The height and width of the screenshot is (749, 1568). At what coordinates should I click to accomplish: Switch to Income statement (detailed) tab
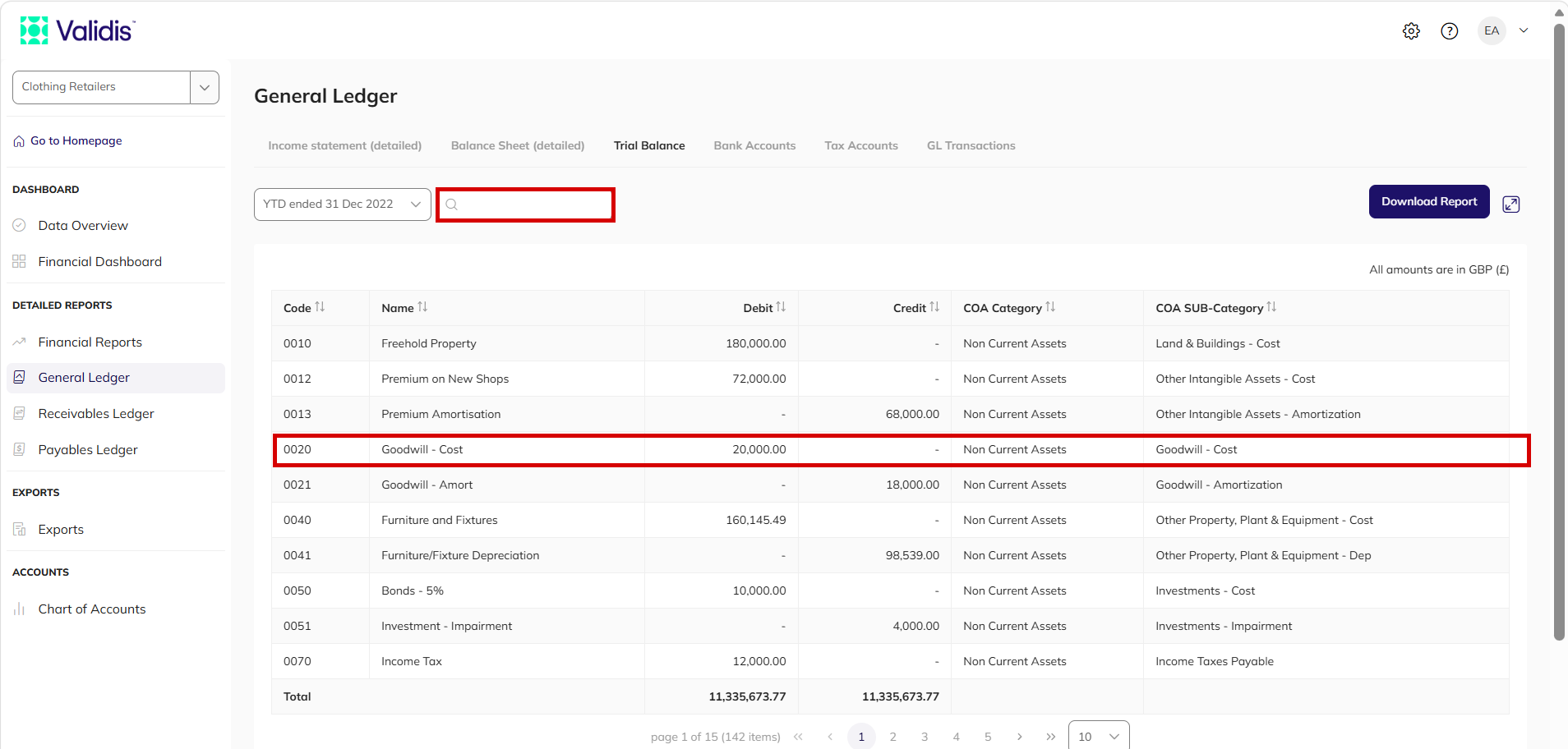(345, 146)
